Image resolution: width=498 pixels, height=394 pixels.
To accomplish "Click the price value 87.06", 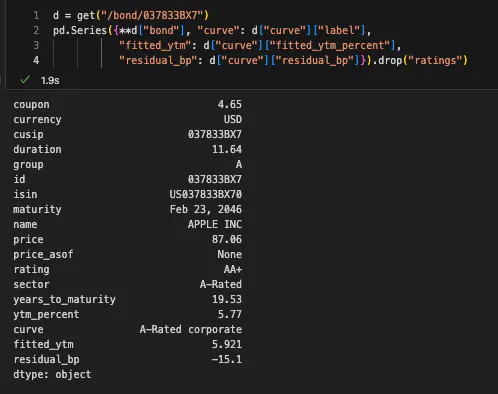I will click(x=227, y=239).
